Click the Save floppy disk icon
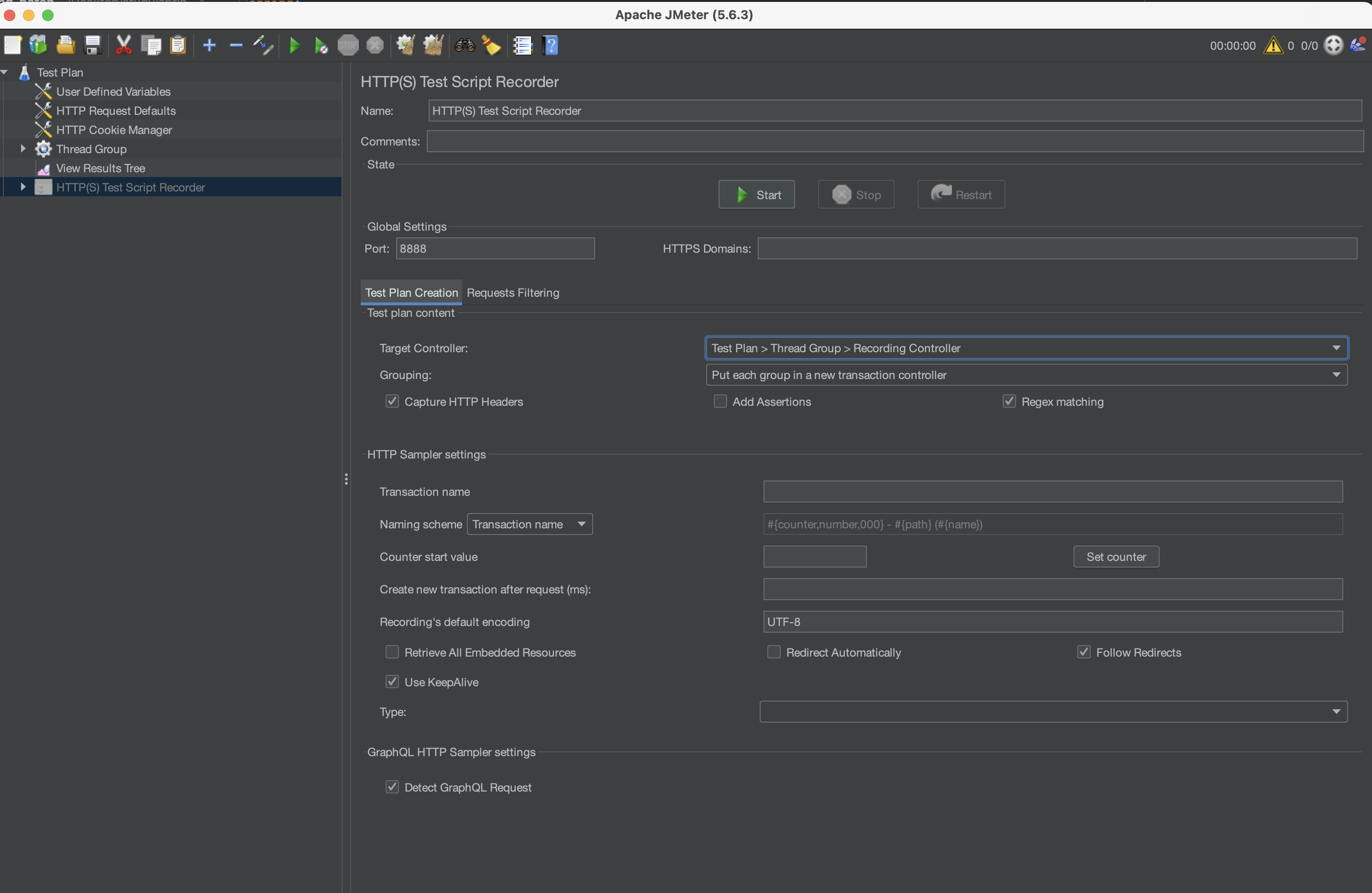 (92, 45)
